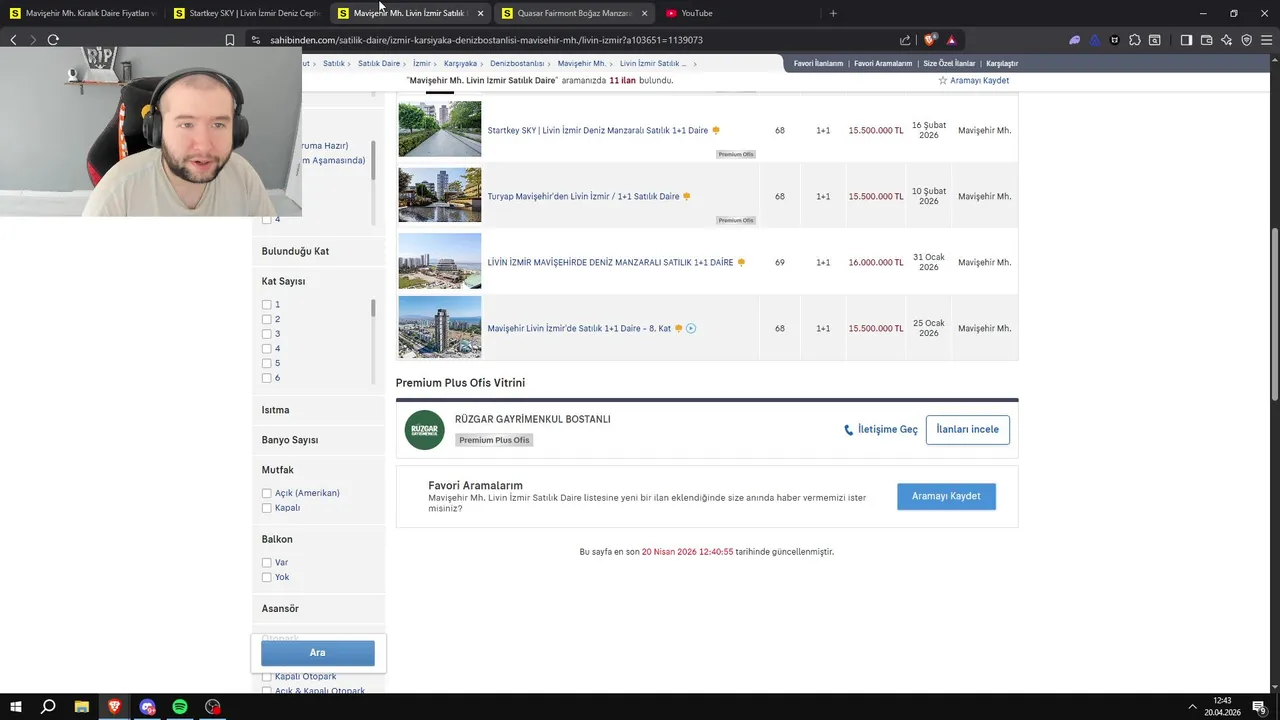Click the blue Aramayı Kaydet button
Viewport: 1280px width, 720px height.
[x=946, y=496]
